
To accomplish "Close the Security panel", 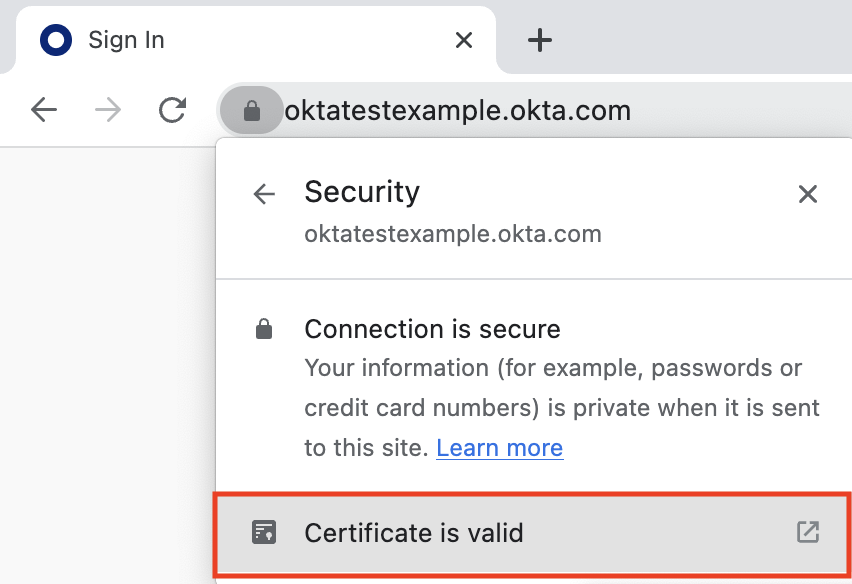I will pyautogui.click(x=807, y=193).
